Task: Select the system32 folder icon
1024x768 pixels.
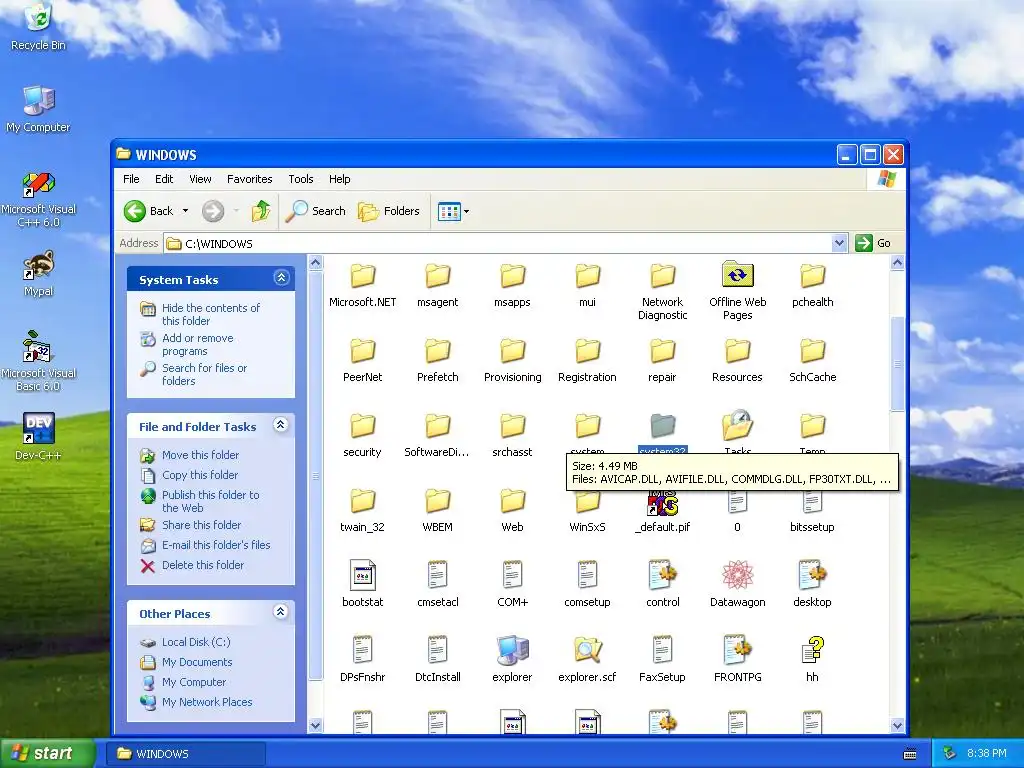Action: (662, 426)
